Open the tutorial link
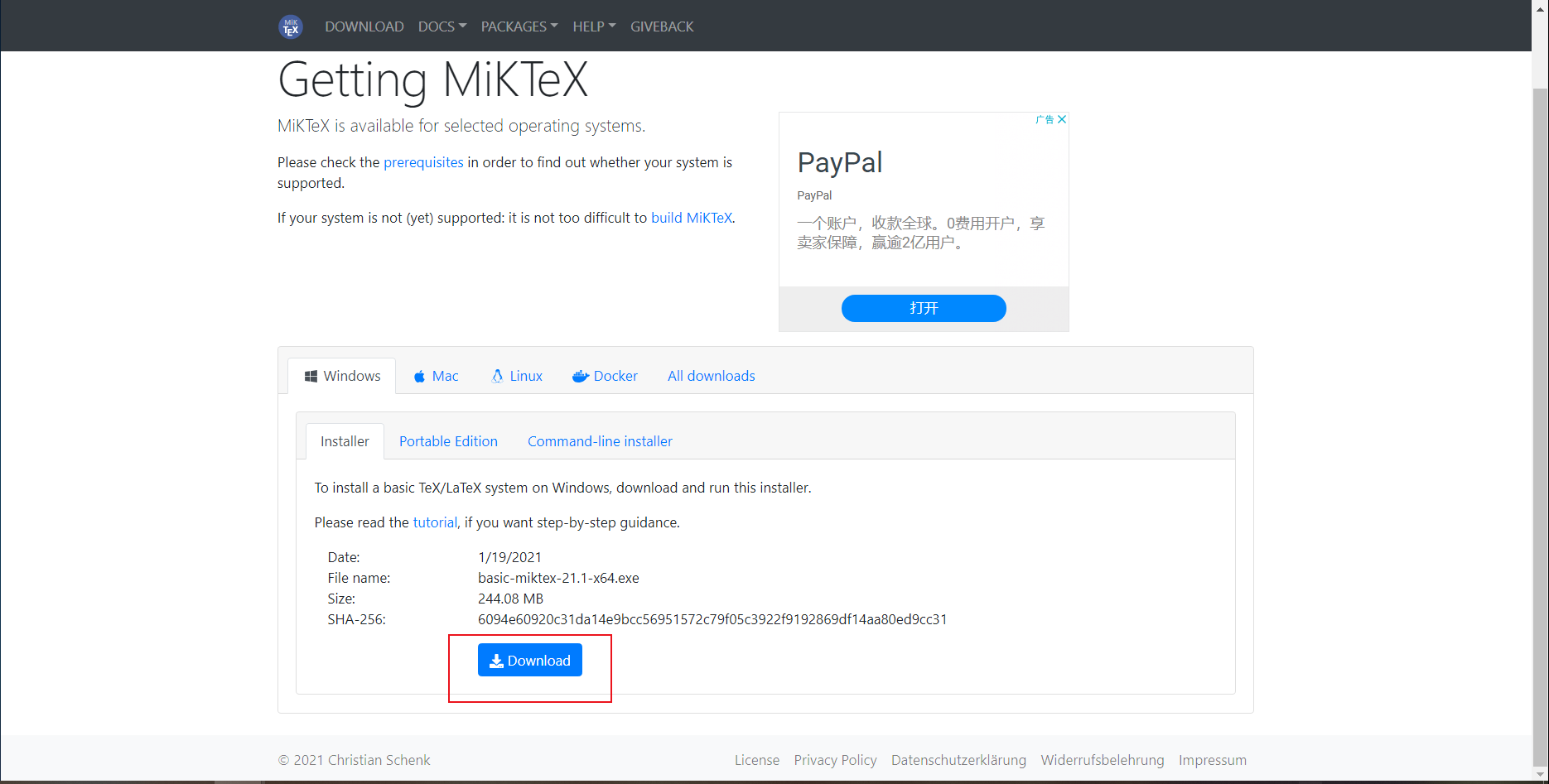Viewport: 1549px width, 784px height. tap(435, 522)
